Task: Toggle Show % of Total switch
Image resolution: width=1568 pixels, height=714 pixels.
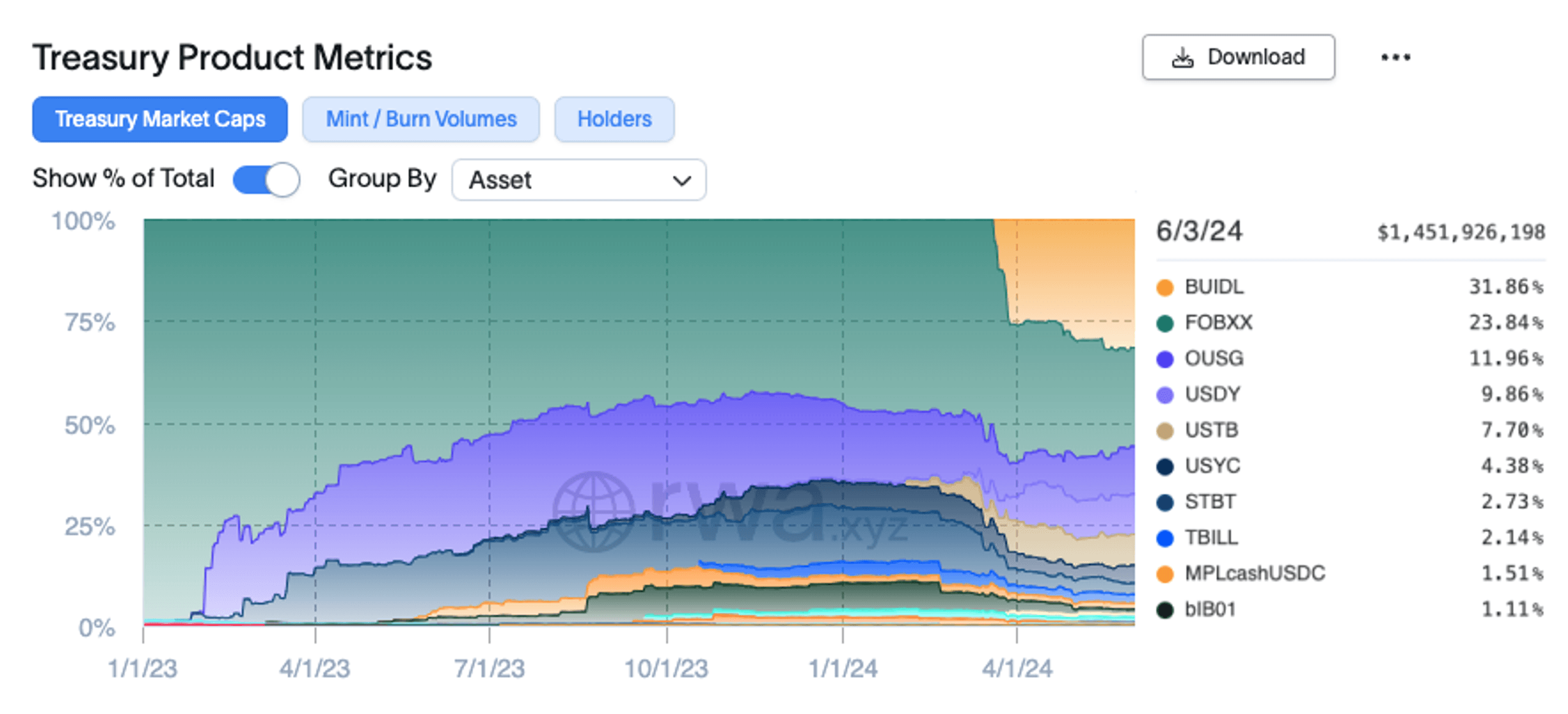Action: pyautogui.click(x=266, y=180)
